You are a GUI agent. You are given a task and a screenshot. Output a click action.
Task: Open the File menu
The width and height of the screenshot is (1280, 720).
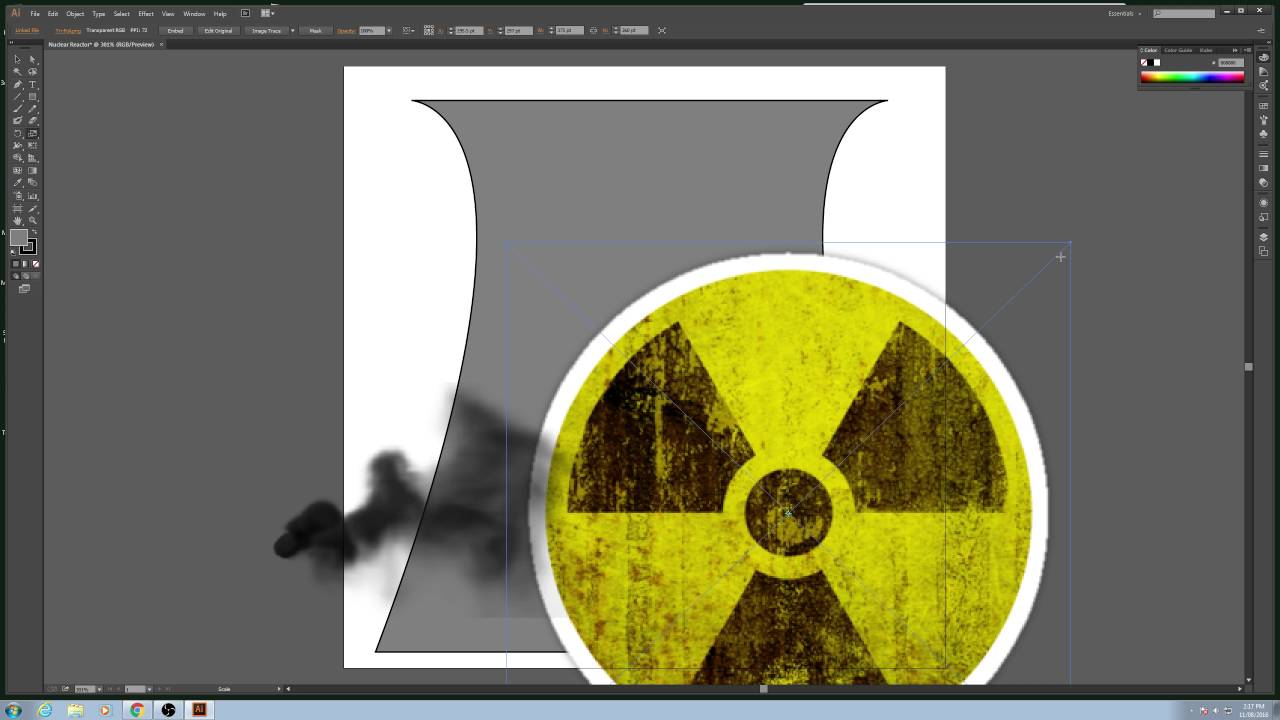35,14
